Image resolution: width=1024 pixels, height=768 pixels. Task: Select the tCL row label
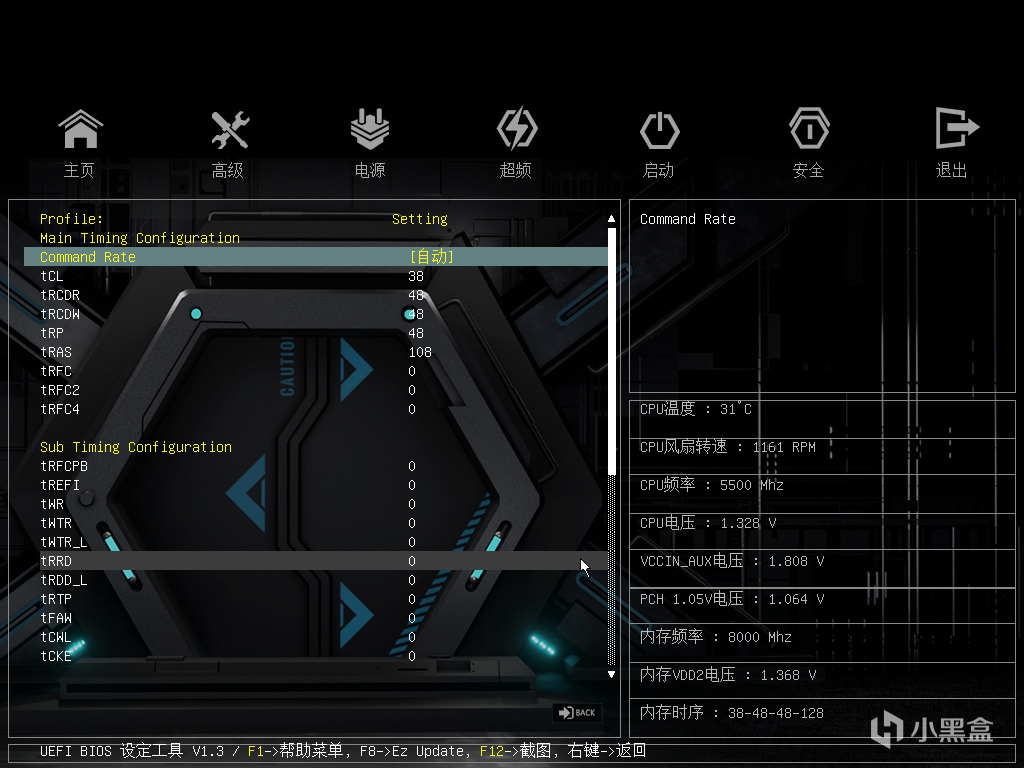click(x=52, y=276)
